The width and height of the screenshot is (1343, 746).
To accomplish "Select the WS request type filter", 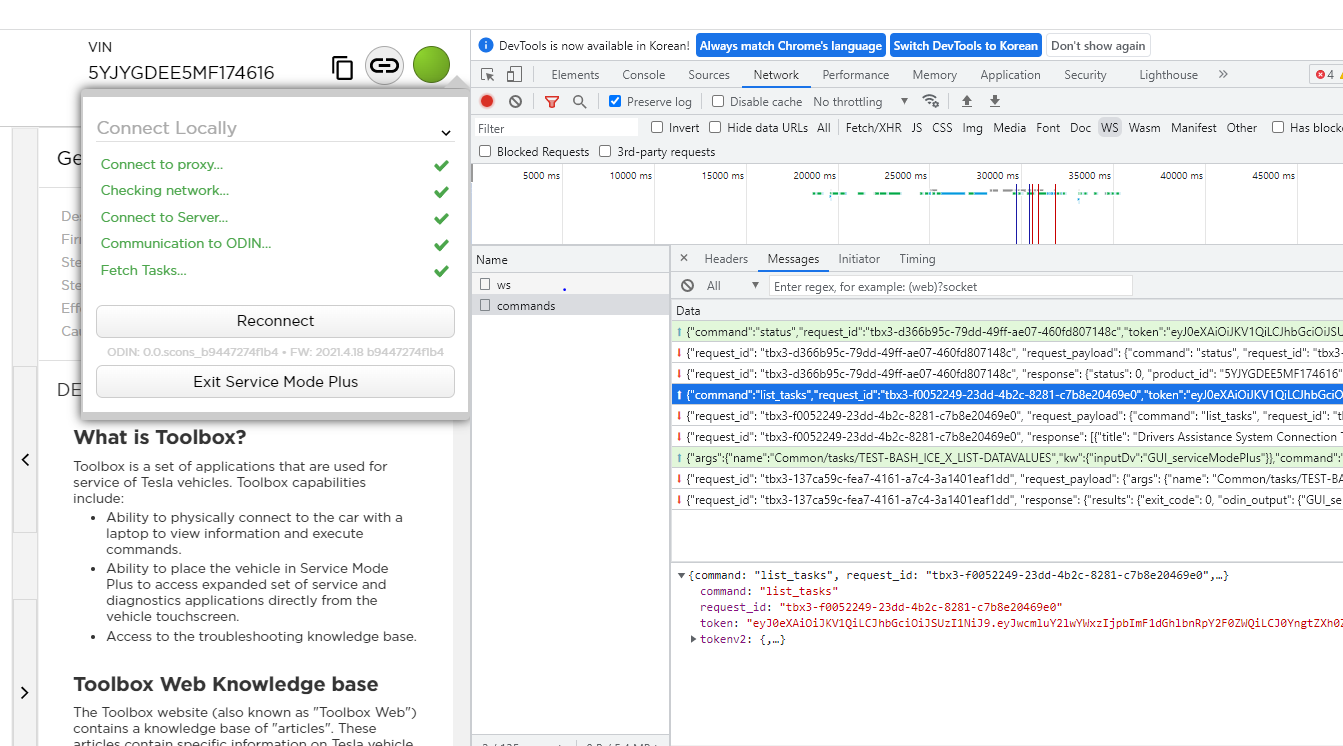I will click(x=1109, y=127).
